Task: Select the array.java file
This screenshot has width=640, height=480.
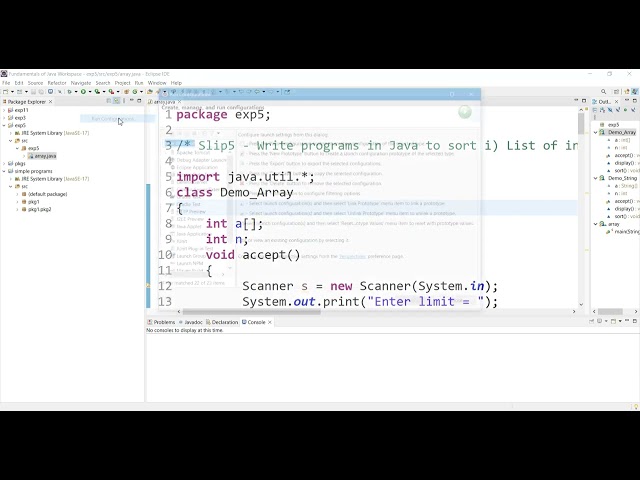Action: 42,156
